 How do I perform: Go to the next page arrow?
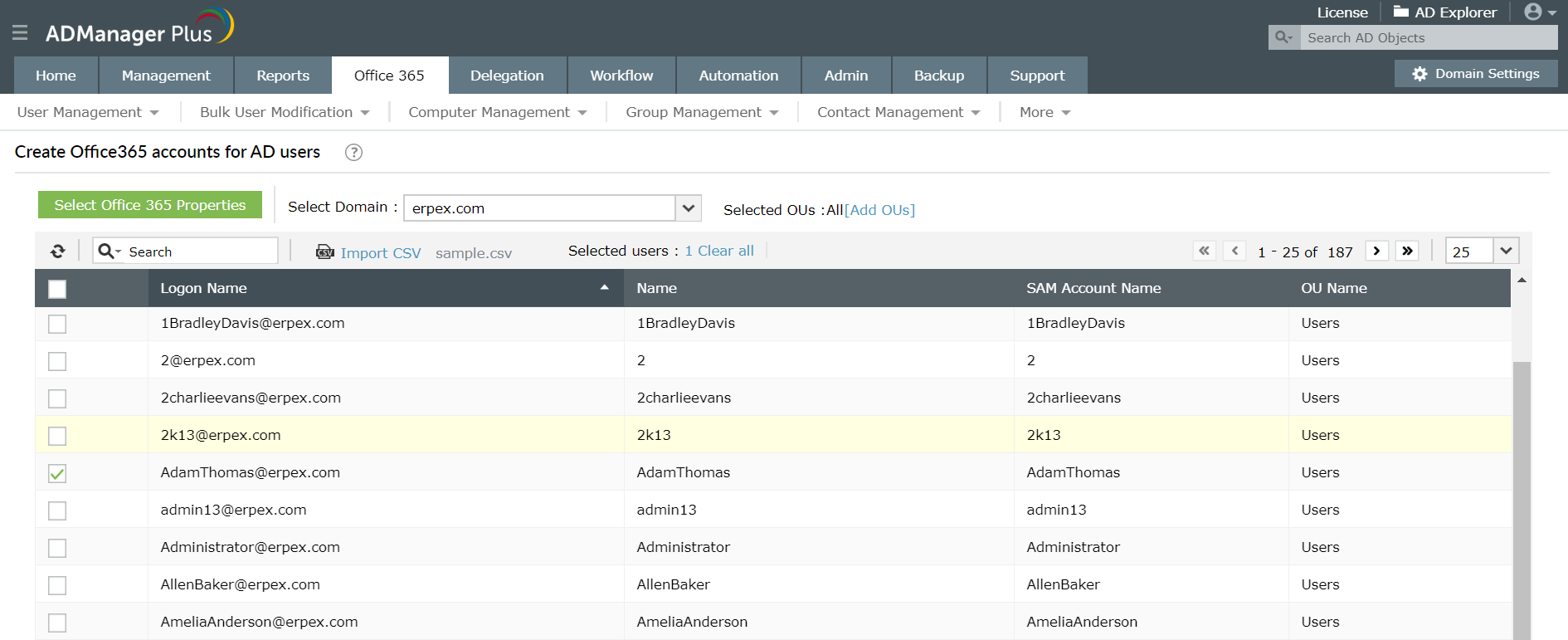click(x=1376, y=251)
